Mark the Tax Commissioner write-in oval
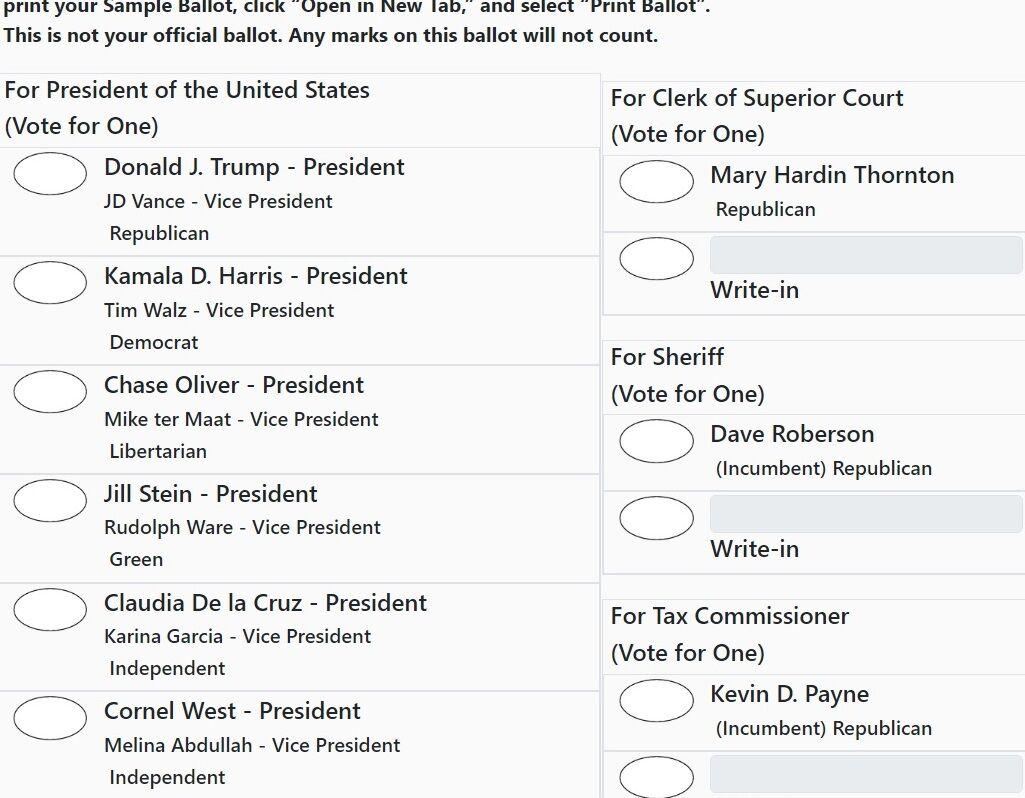This screenshot has width=1025, height=798. [656, 776]
